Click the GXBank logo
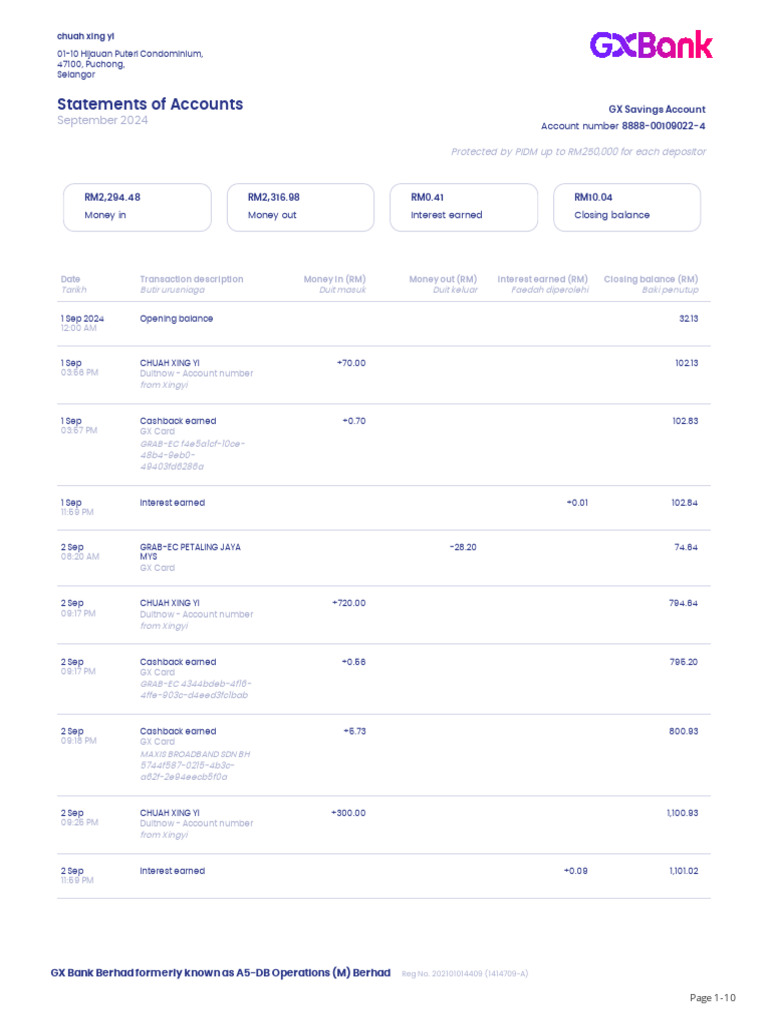The width and height of the screenshot is (768, 1024). (x=651, y=45)
